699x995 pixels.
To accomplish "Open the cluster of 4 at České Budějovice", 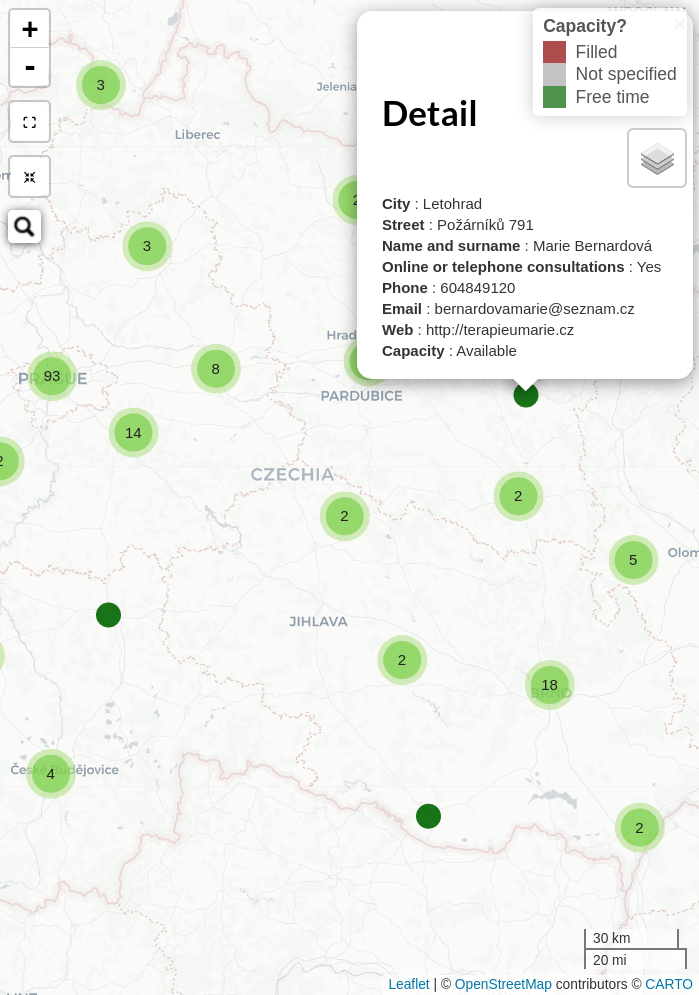I will (x=51, y=774).
